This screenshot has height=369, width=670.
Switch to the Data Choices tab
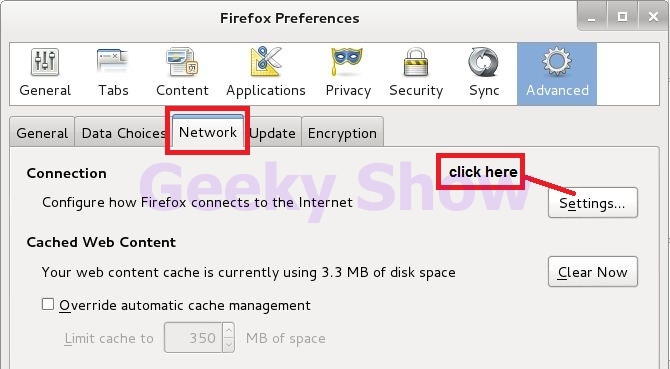click(x=123, y=133)
